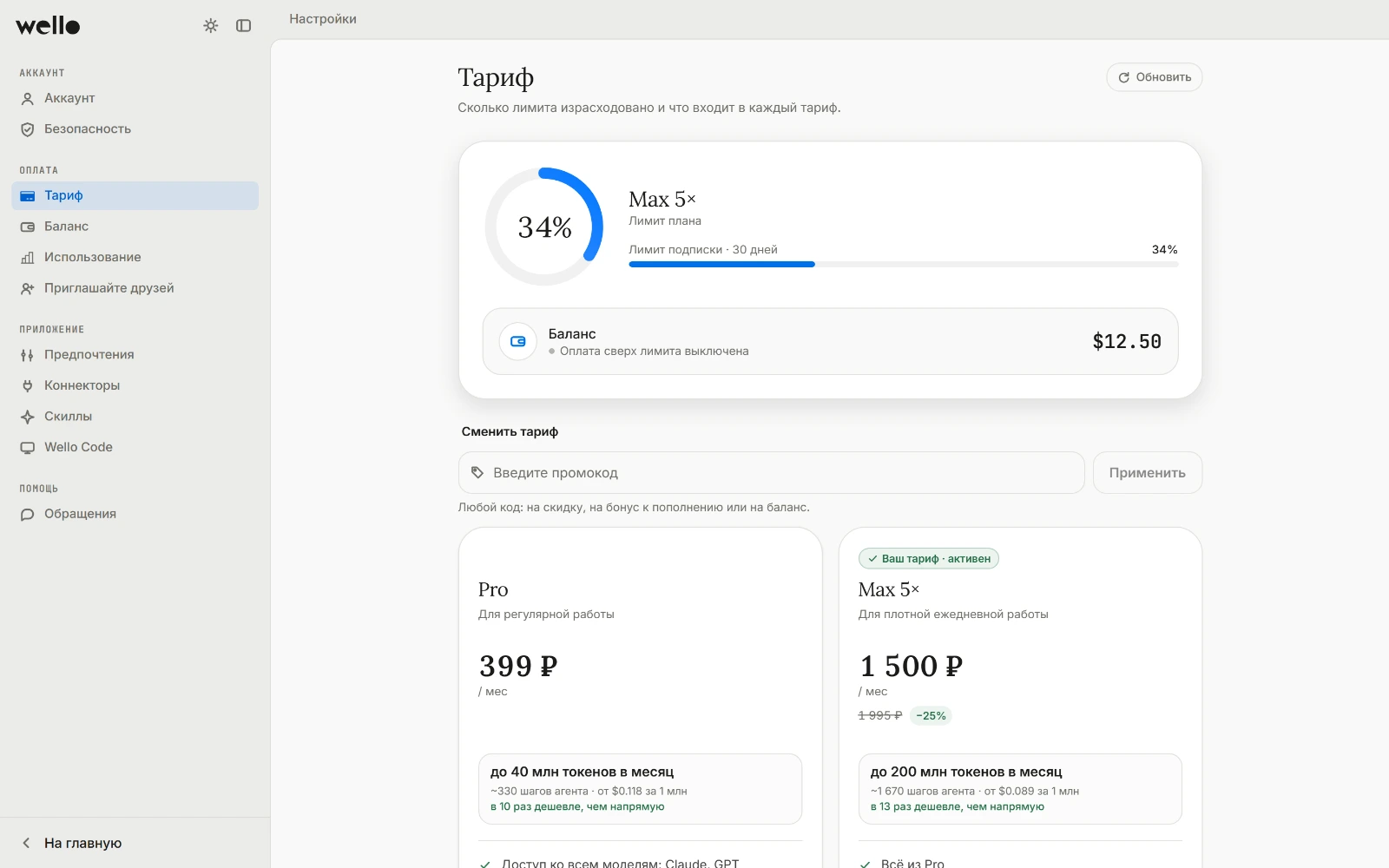Click the Настройки breadcrumb title
The height and width of the screenshot is (868, 1389).
coord(323,19)
